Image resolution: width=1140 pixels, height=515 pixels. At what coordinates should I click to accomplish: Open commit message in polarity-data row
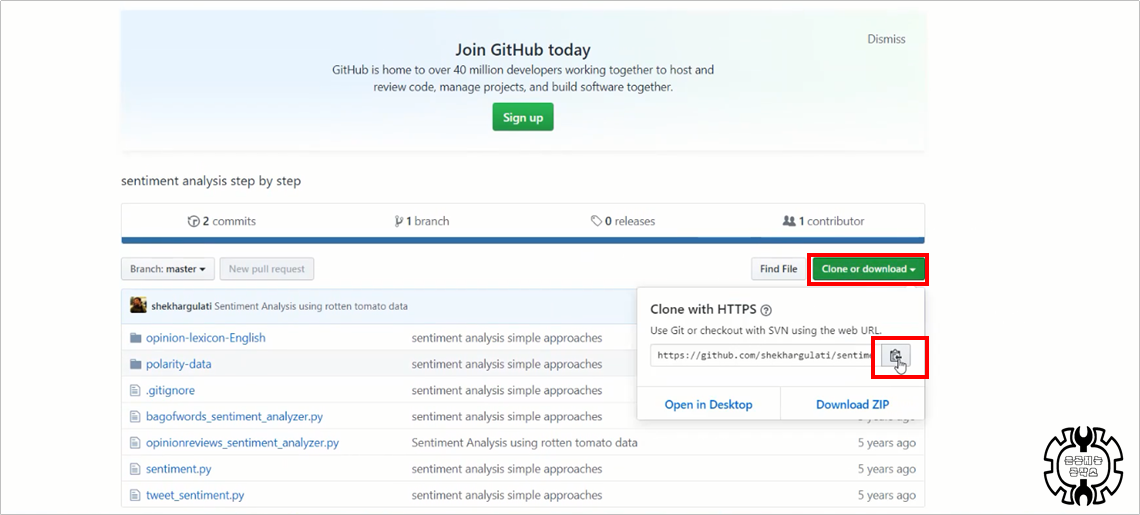pyautogui.click(x=507, y=364)
